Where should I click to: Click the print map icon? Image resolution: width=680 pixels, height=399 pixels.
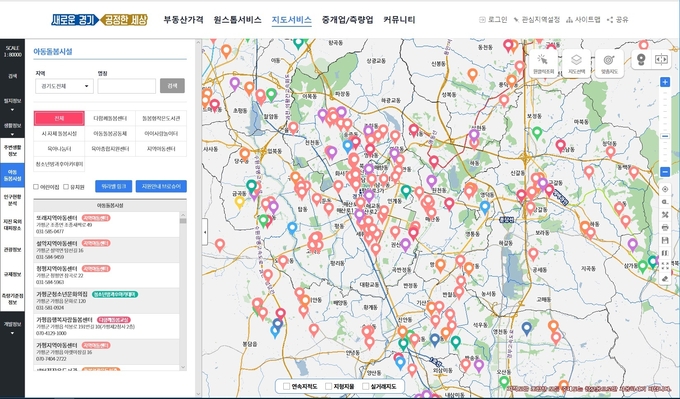point(665,227)
